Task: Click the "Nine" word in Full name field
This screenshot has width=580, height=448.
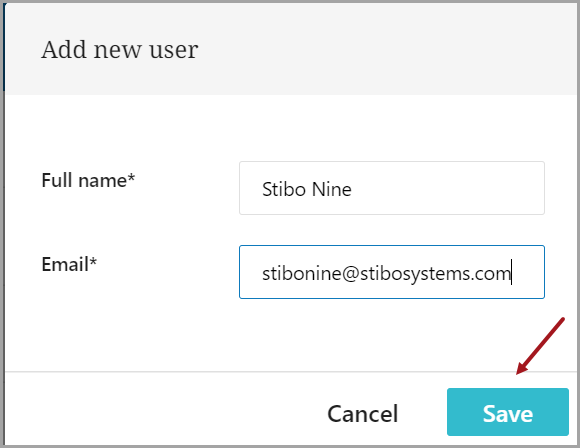Action: coord(331,189)
